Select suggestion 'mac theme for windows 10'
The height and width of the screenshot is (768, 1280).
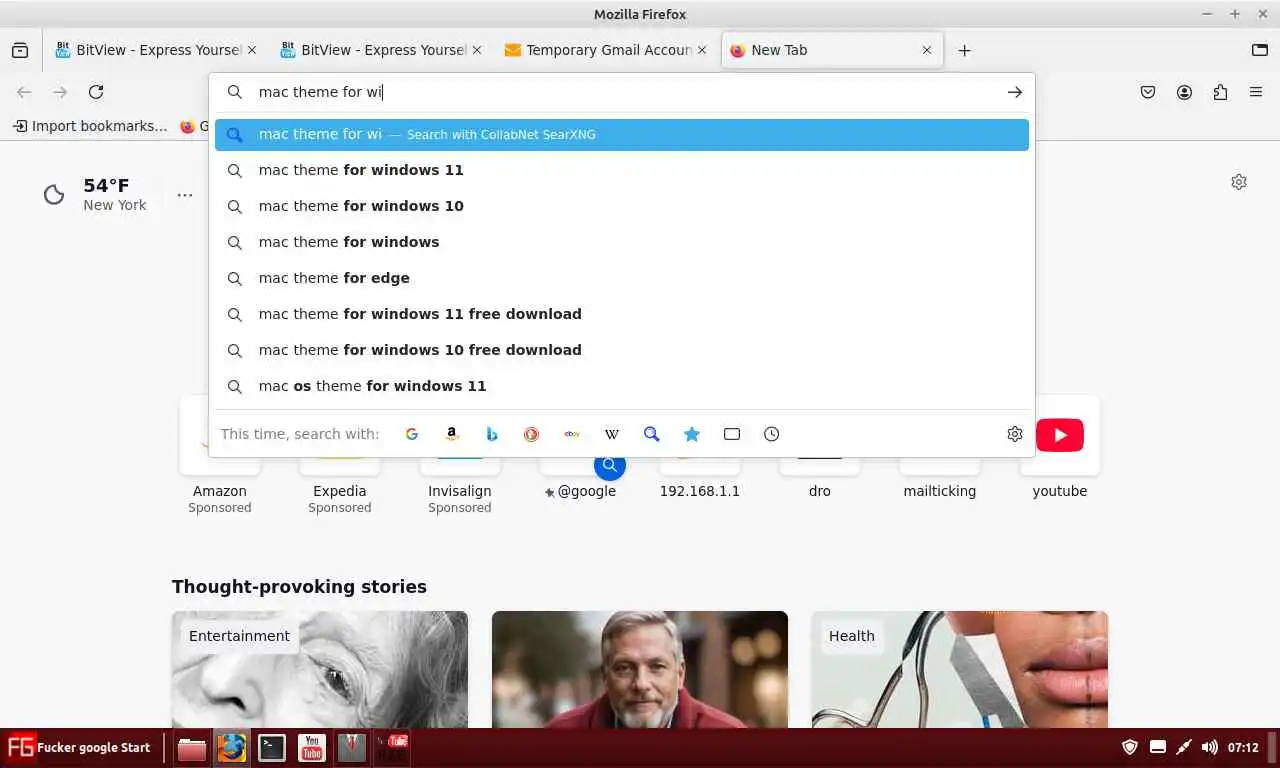[622, 206]
